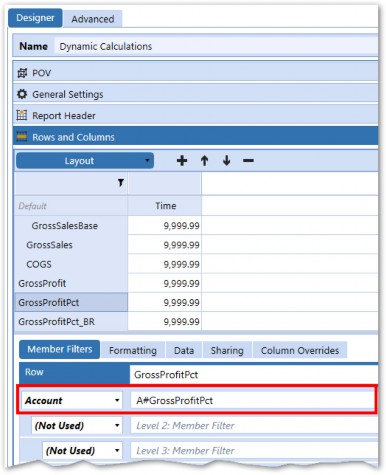The width and height of the screenshot is (386, 475).
Task: Edit the Row name field GrossProfitPct
Action: click(254, 375)
